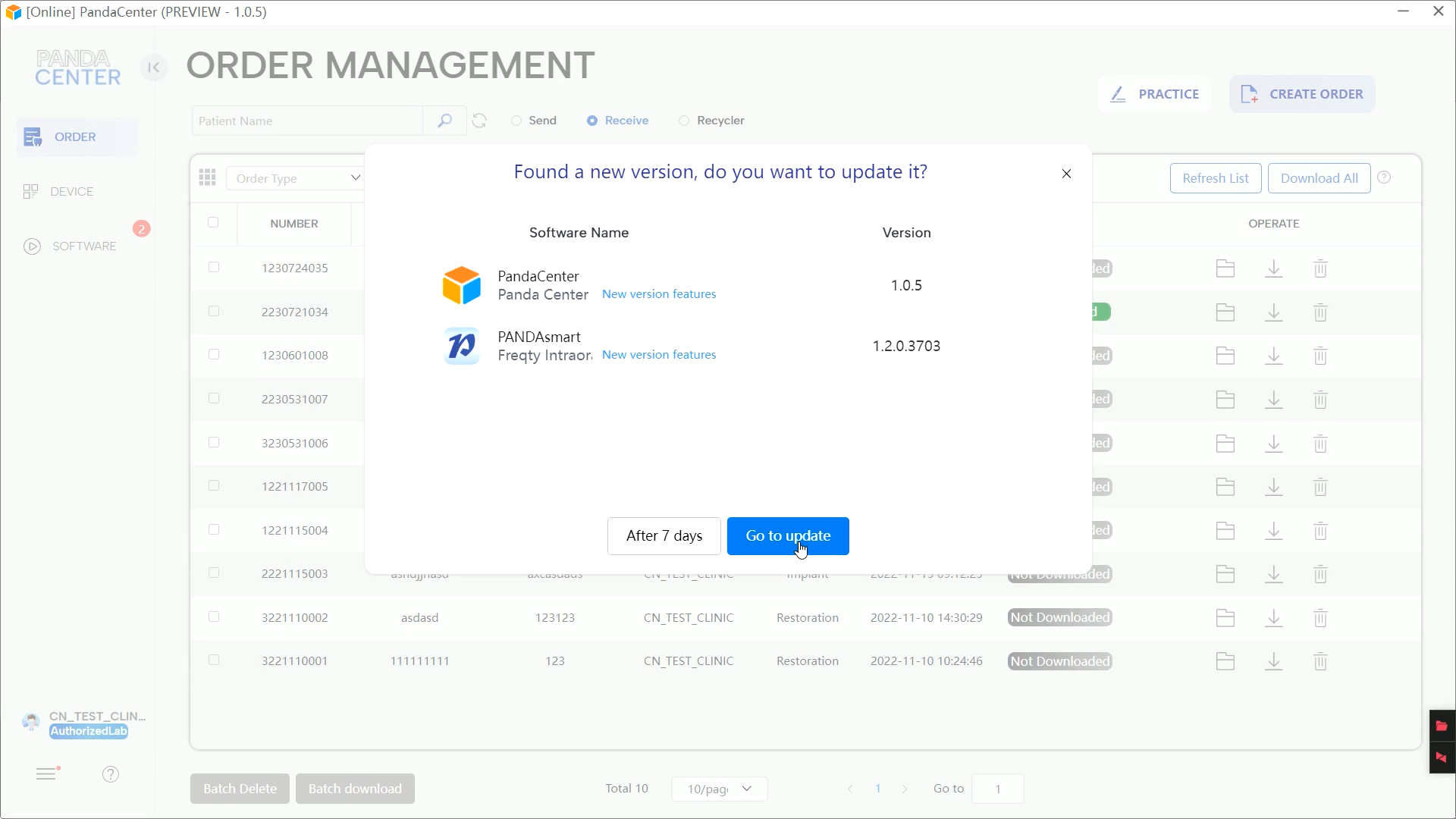The width and height of the screenshot is (1456, 819).
Task: Expand the 10/page size dropdown
Action: pos(719,789)
